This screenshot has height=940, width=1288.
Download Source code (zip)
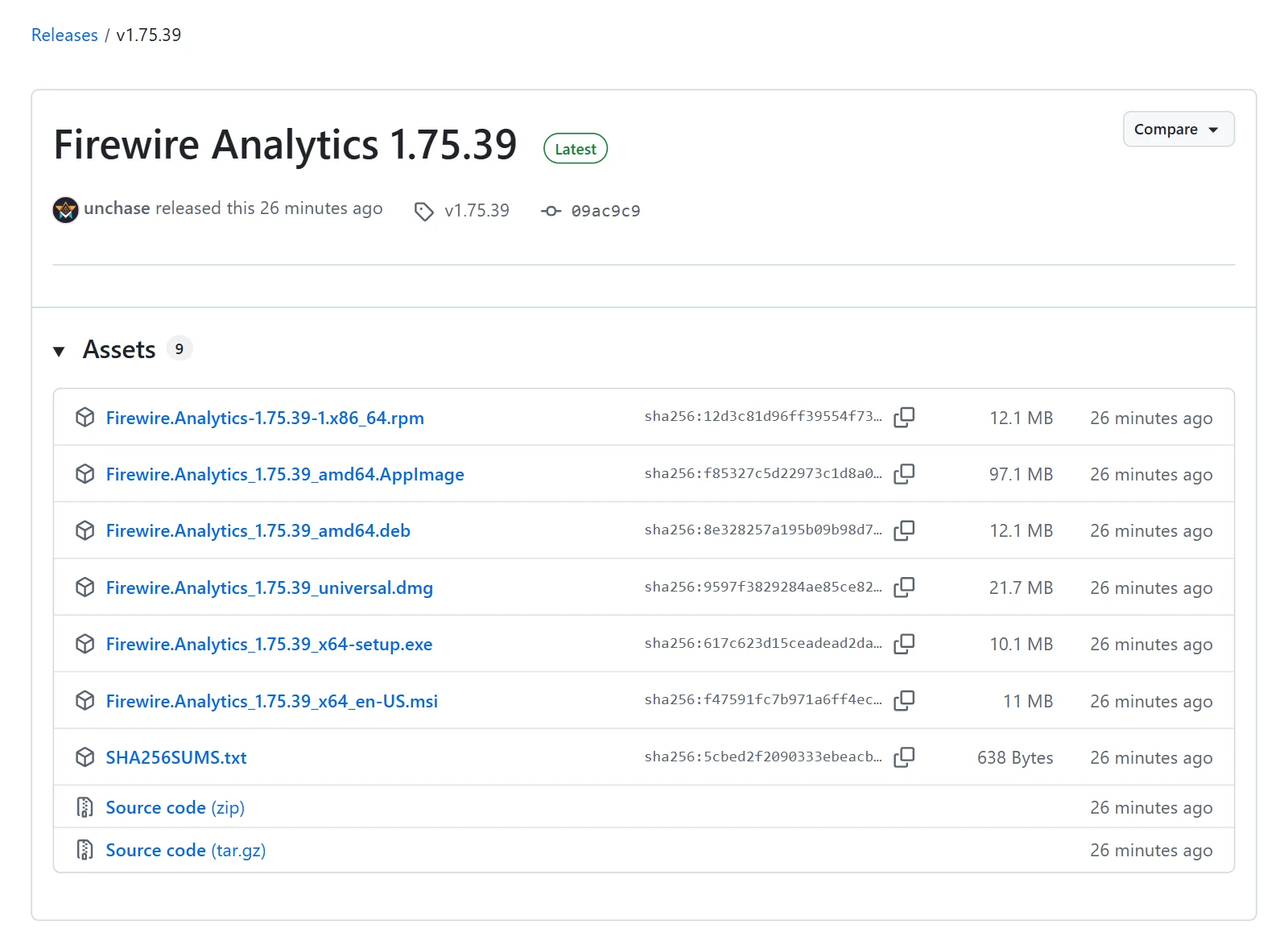(x=175, y=807)
